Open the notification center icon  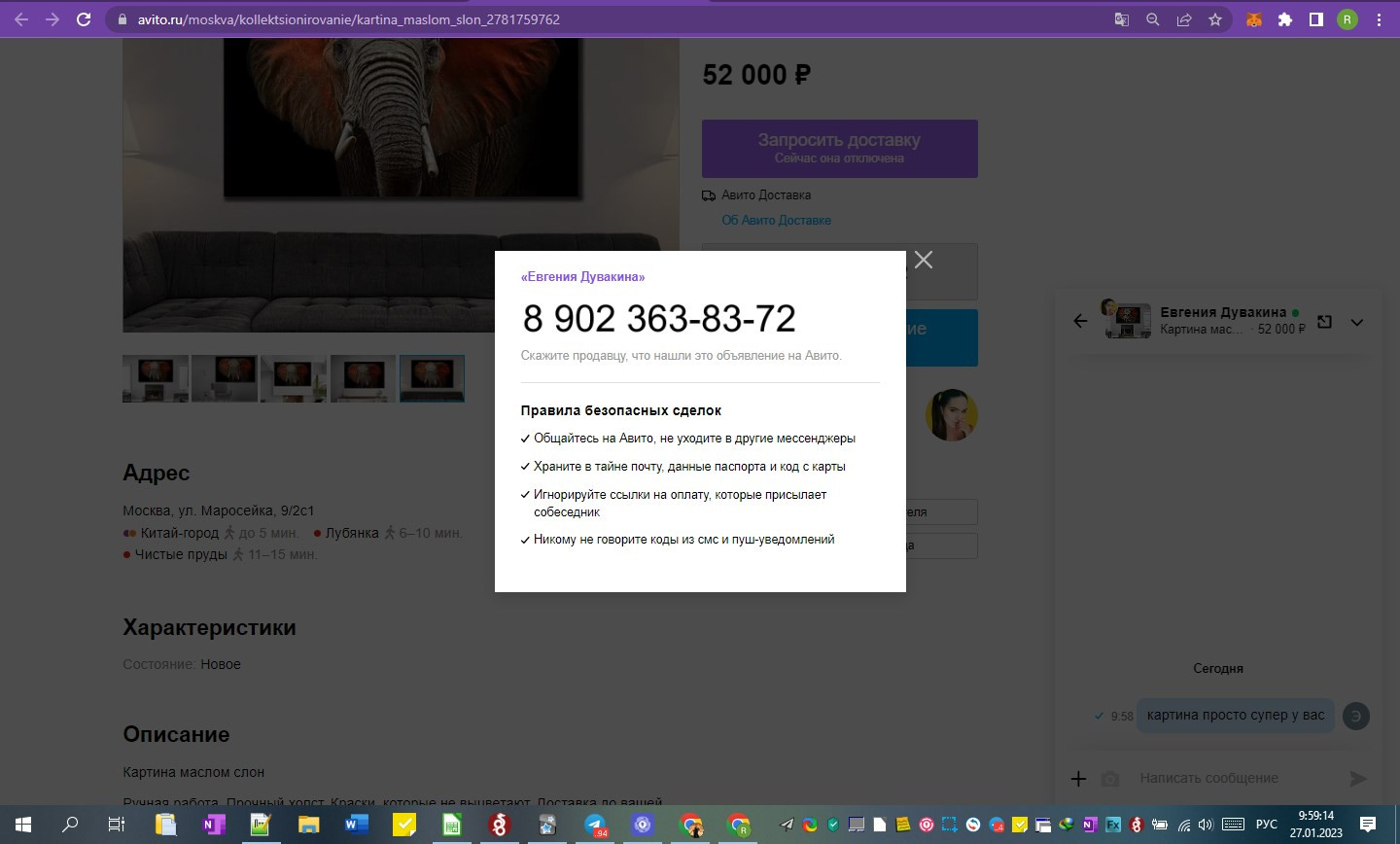(x=1367, y=825)
